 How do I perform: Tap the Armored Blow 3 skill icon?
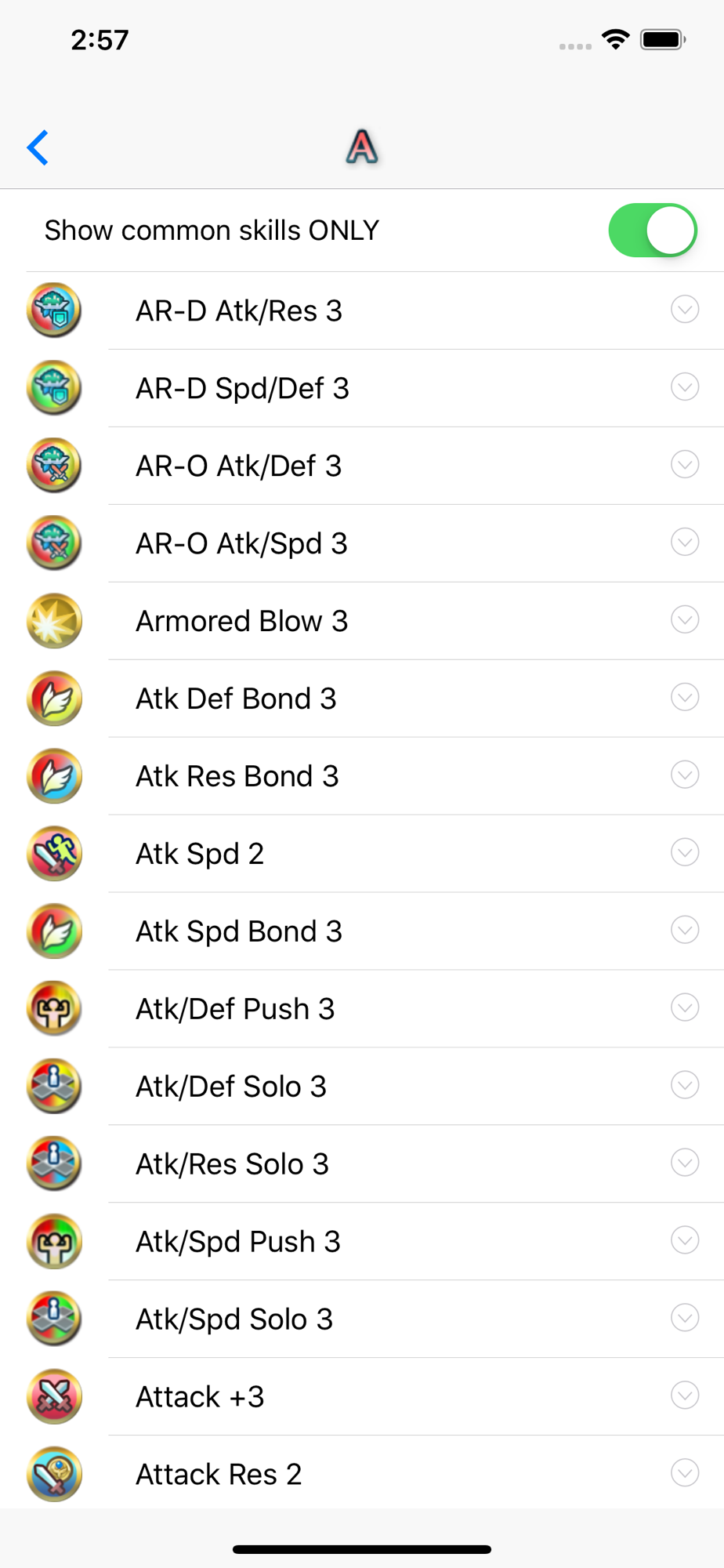pos(54,621)
